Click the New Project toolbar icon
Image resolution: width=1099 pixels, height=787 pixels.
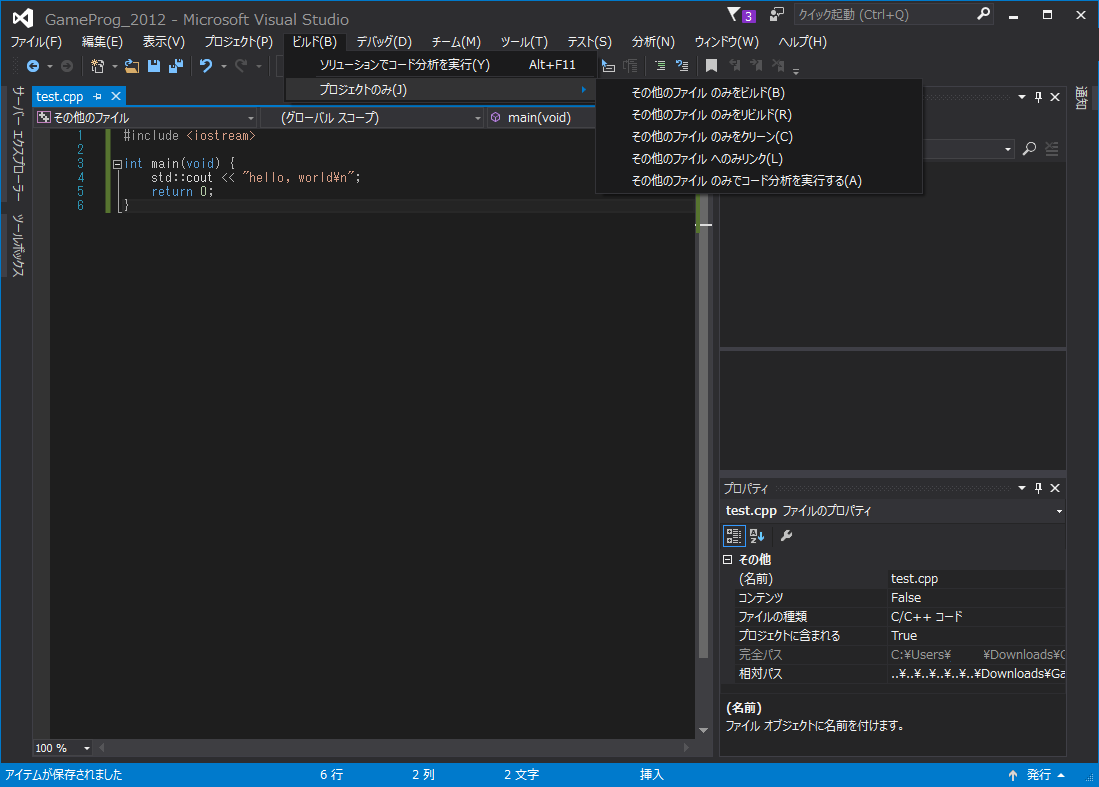tap(97, 66)
